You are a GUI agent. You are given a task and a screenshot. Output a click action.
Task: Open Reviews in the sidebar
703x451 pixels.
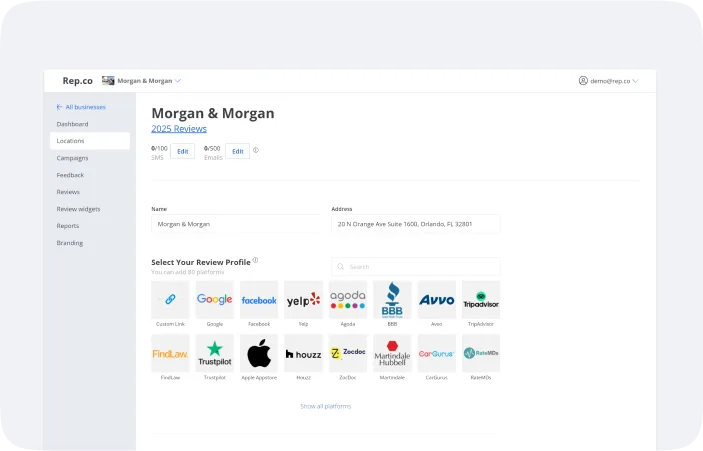(68, 192)
